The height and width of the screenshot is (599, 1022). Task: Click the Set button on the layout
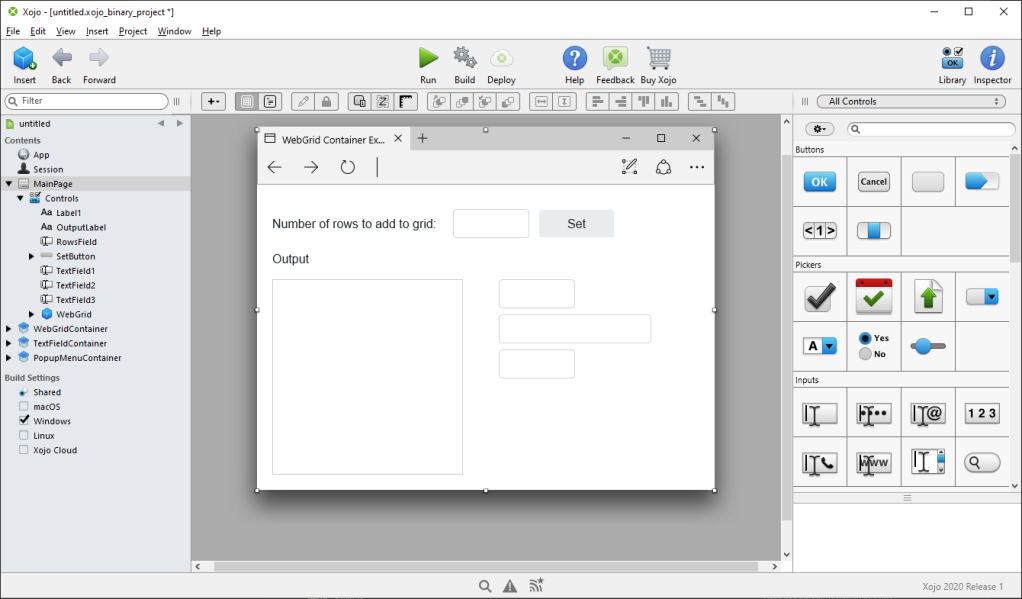(x=576, y=223)
